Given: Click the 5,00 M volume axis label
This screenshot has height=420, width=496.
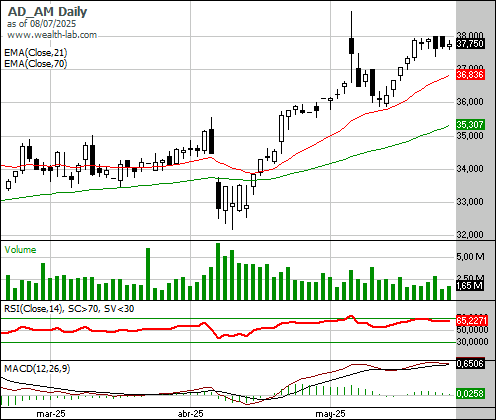Looking at the screenshot, I should click(470, 257).
